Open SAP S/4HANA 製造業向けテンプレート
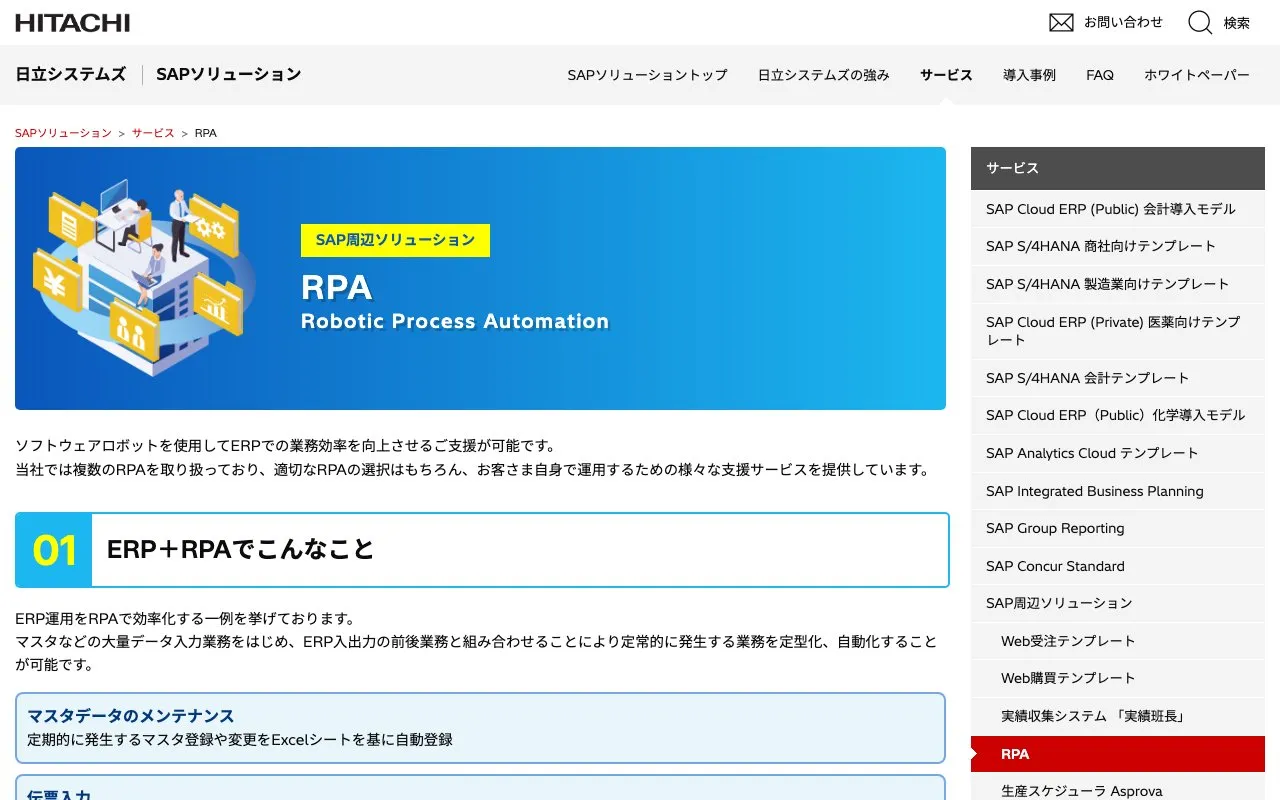This screenshot has height=800, width=1280. point(1118,284)
